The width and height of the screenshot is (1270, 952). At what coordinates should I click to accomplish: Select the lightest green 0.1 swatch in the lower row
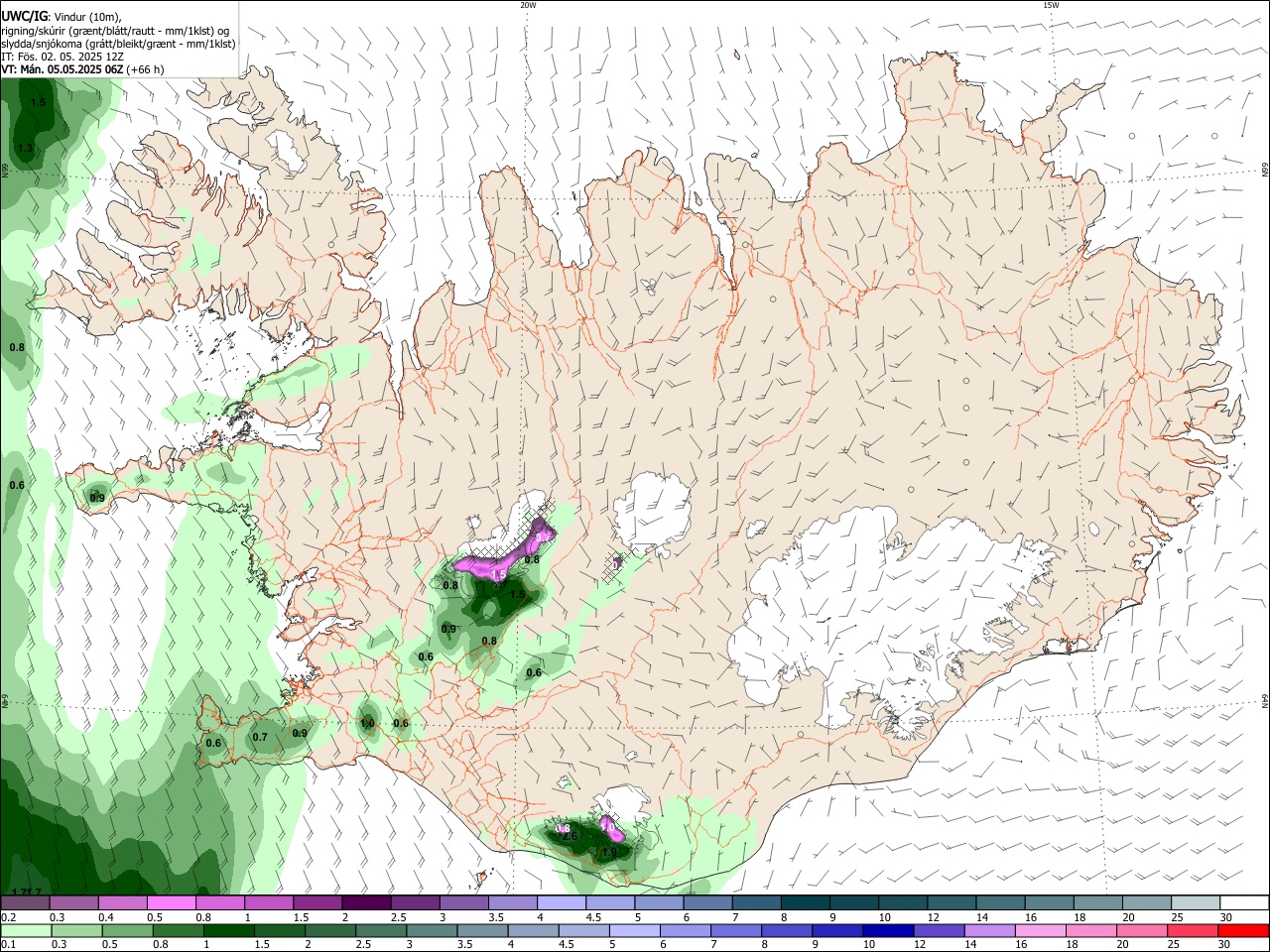[x=26, y=930]
